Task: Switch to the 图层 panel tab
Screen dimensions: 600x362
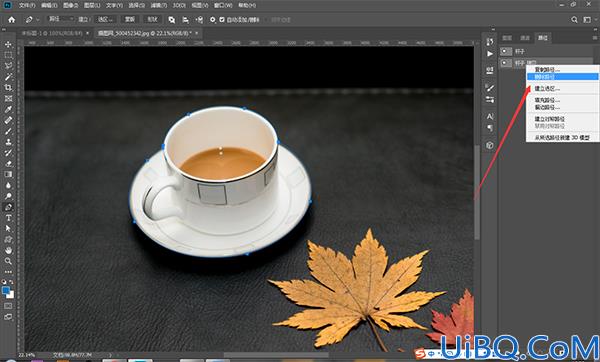Action: pyautogui.click(x=507, y=38)
